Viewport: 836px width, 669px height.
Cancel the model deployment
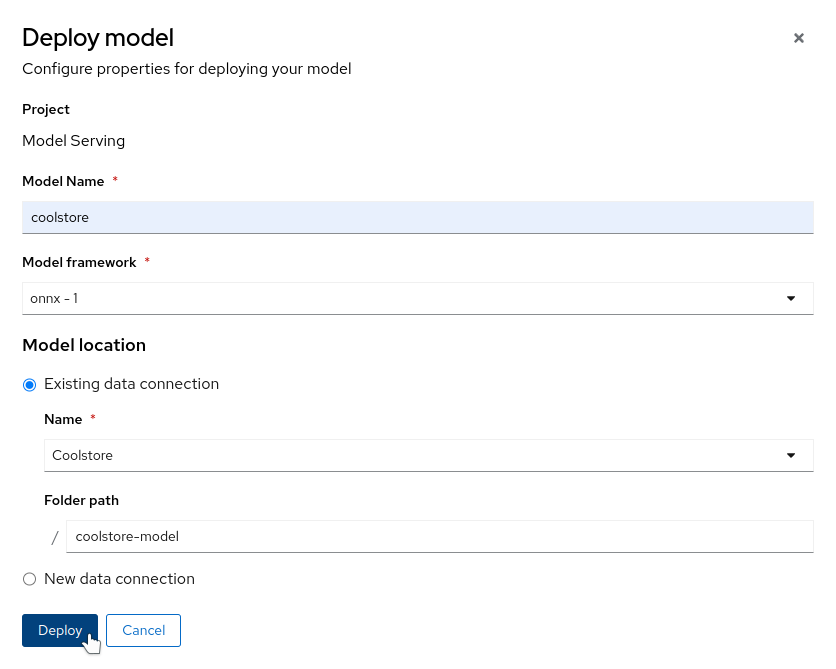pyautogui.click(x=143, y=630)
